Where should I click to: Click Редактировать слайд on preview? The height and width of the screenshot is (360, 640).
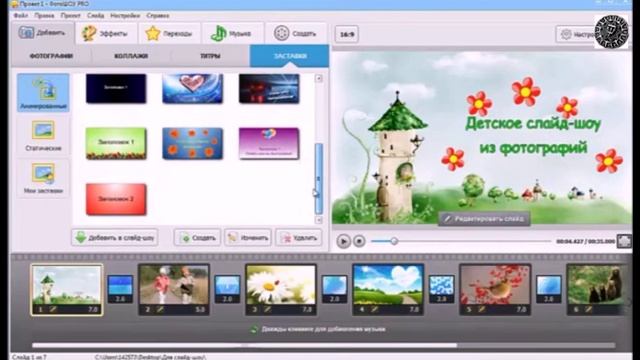[484, 219]
